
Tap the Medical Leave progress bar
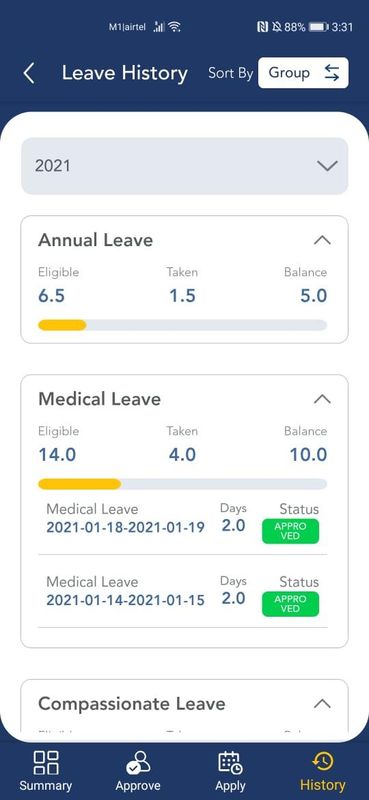pos(183,484)
